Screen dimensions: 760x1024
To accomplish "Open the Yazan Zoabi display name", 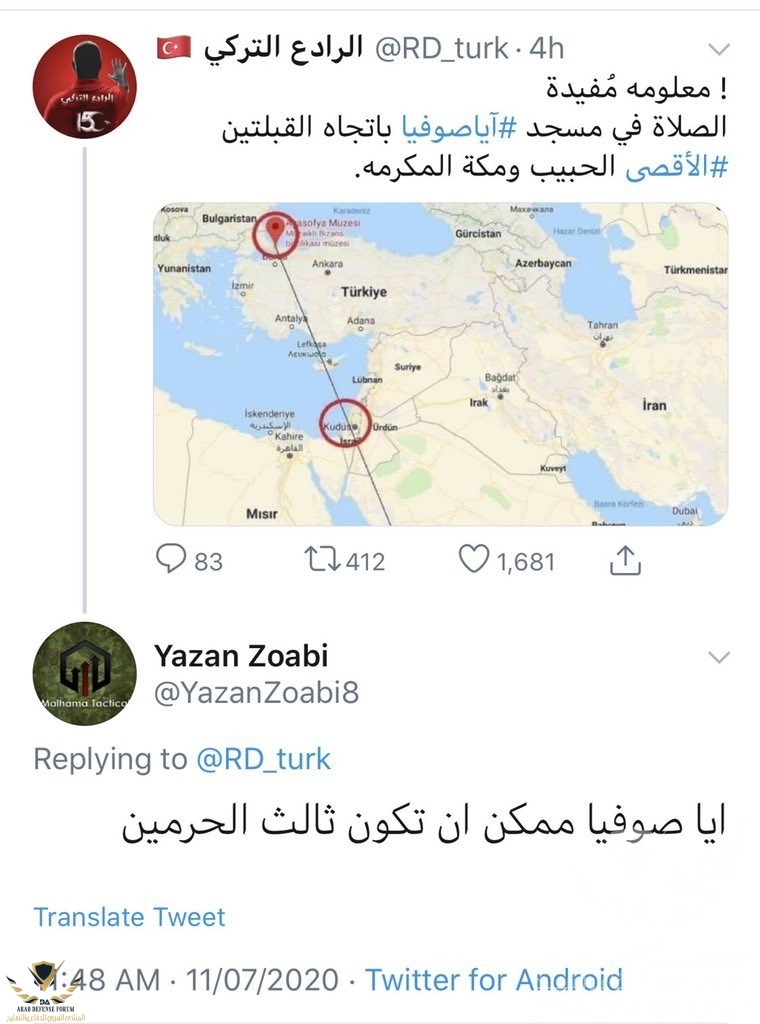I will click(x=241, y=656).
